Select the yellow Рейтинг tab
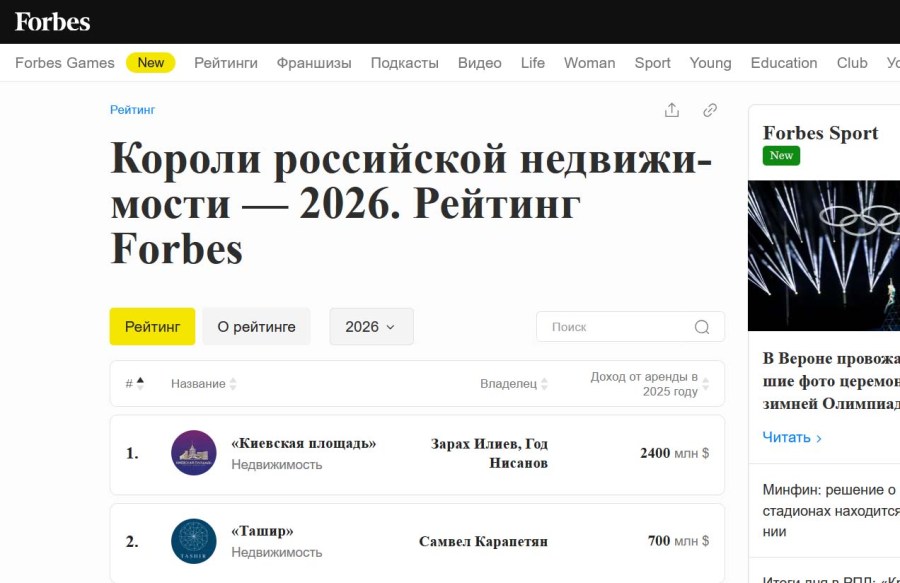 click(x=152, y=327)
